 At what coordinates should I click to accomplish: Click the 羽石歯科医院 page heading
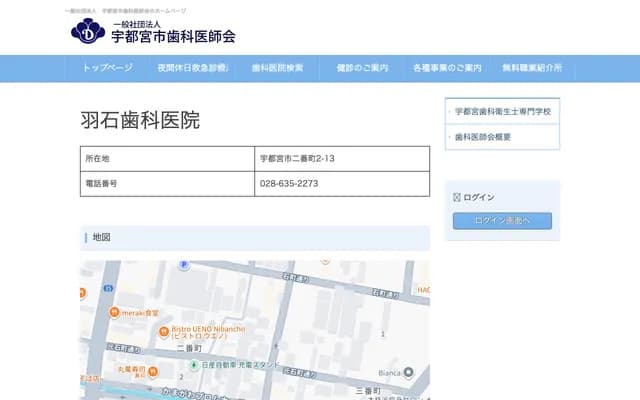pyautogui.click(x=140, y=120)
